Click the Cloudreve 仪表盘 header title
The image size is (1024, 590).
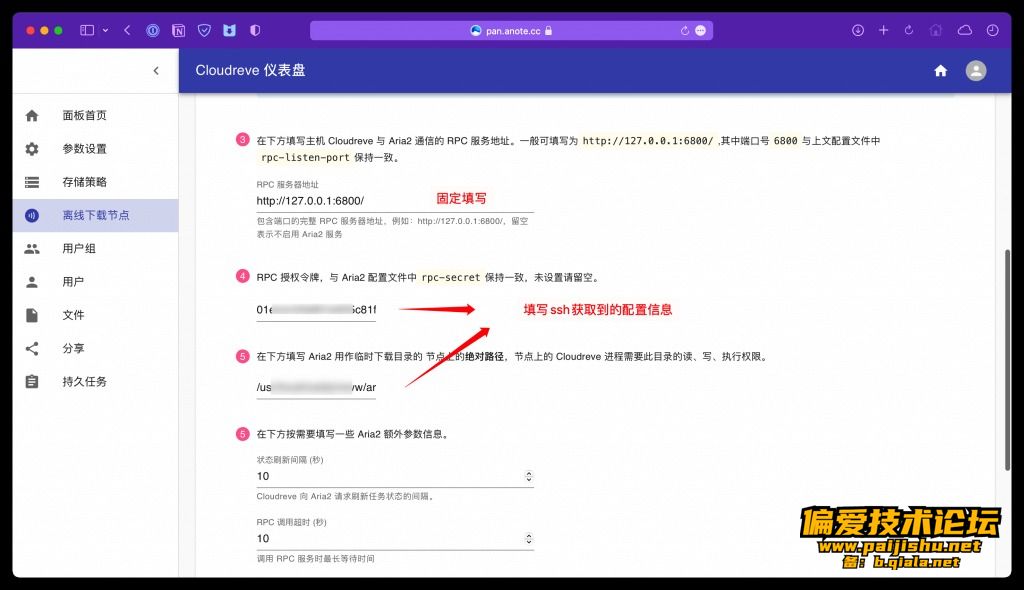(250, 71)
